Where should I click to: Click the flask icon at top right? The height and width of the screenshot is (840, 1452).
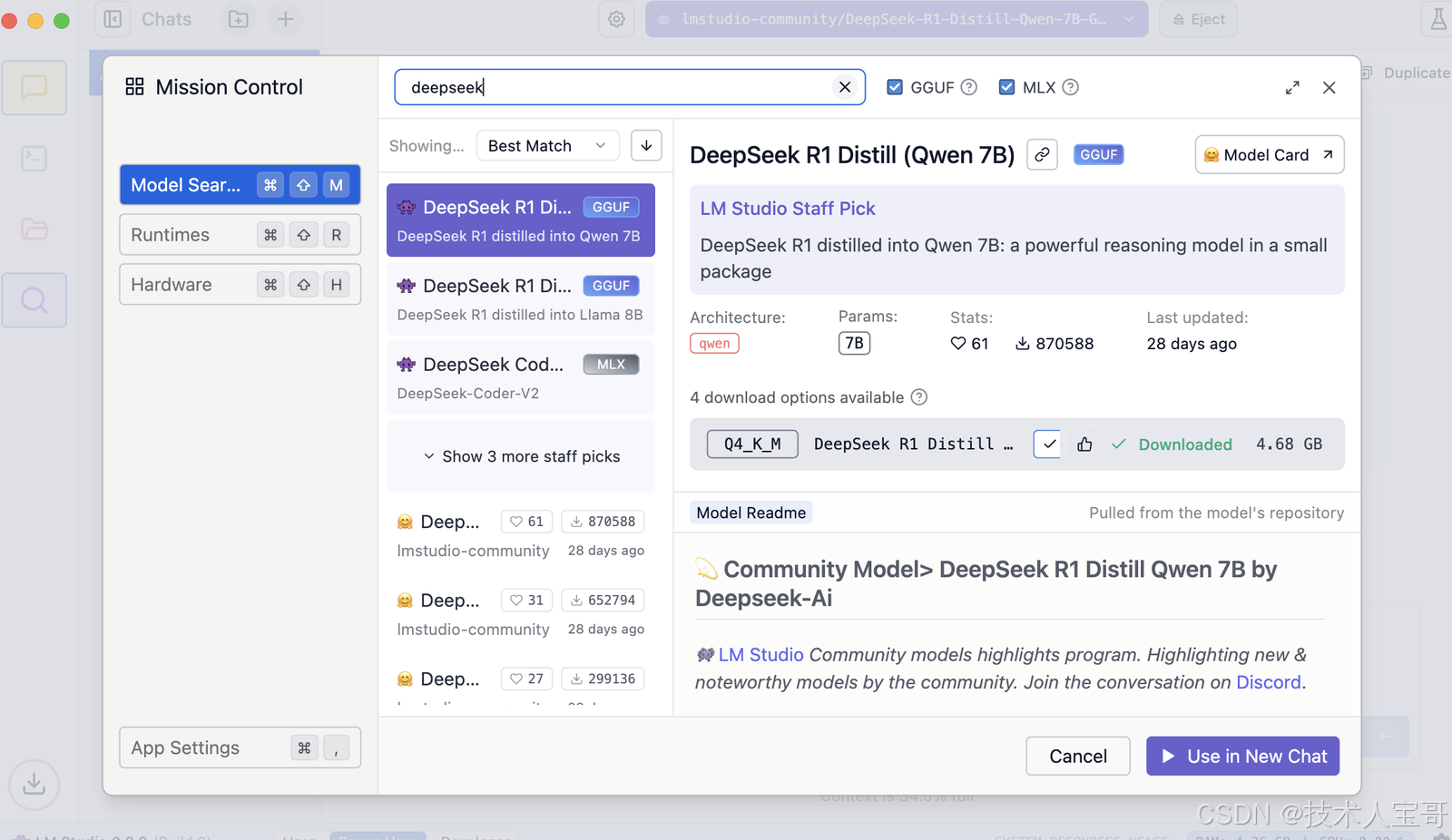[x=1438, y=19]
